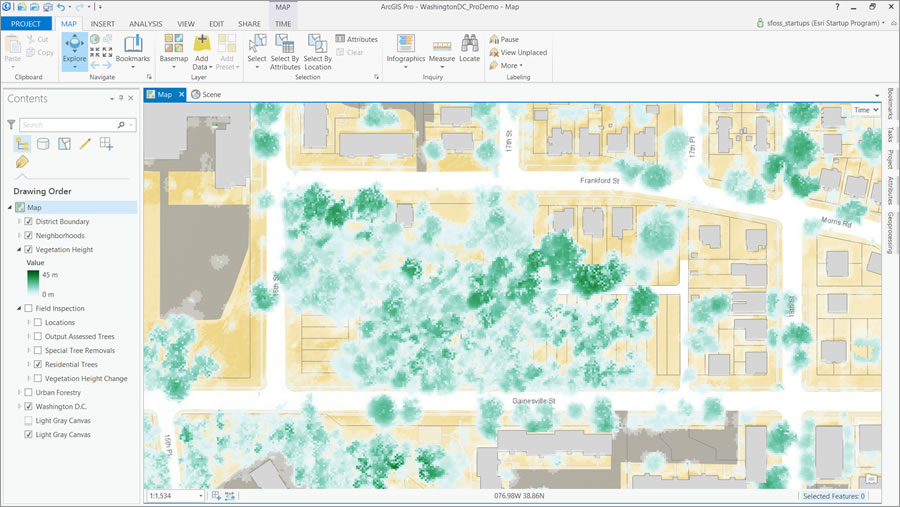Viewport: 900px width, 507px height.
Task: Click View Unplaced labels
Action: (518, 52)
